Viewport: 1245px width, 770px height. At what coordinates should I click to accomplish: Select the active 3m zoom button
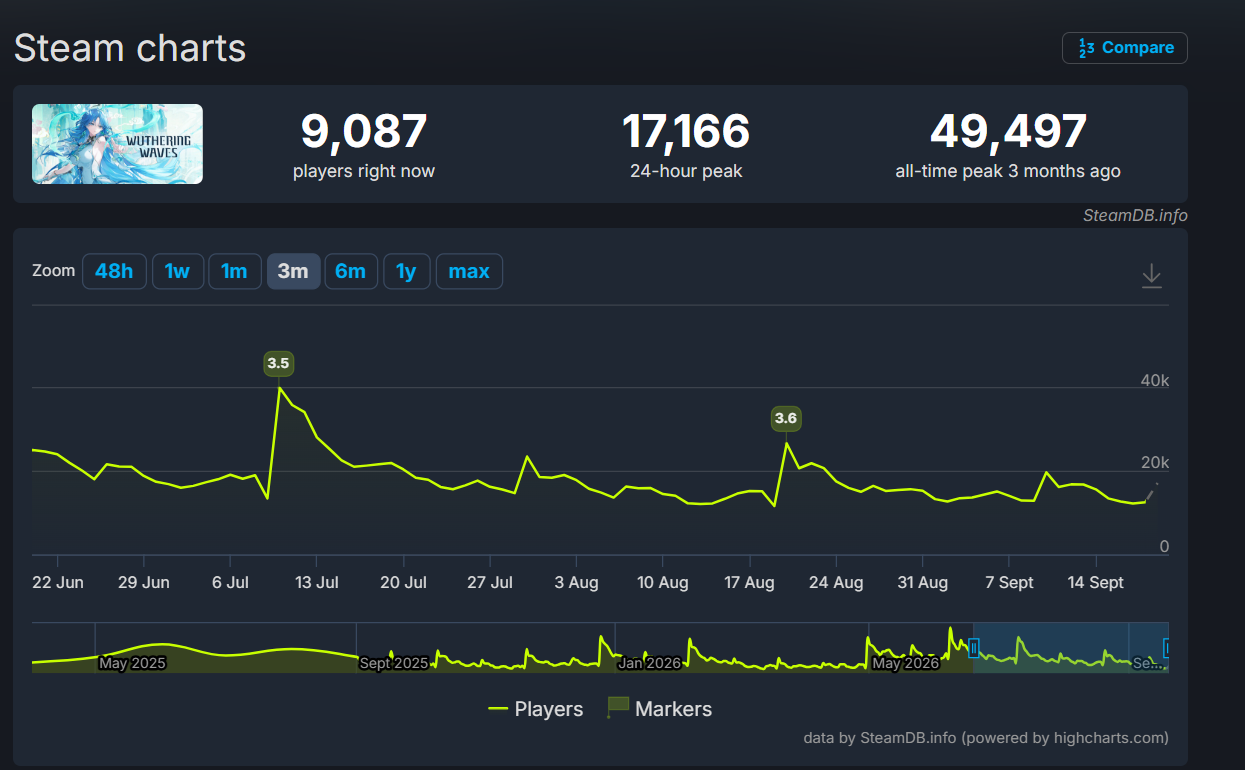tap(293, 271)
